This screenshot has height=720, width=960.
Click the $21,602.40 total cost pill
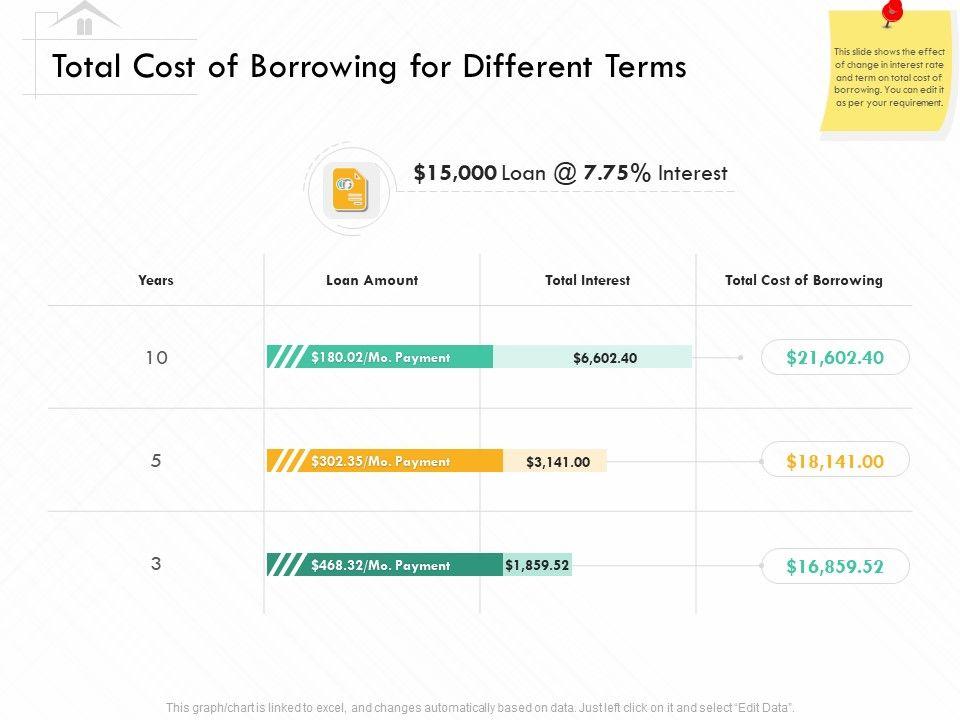coord(835,357)
